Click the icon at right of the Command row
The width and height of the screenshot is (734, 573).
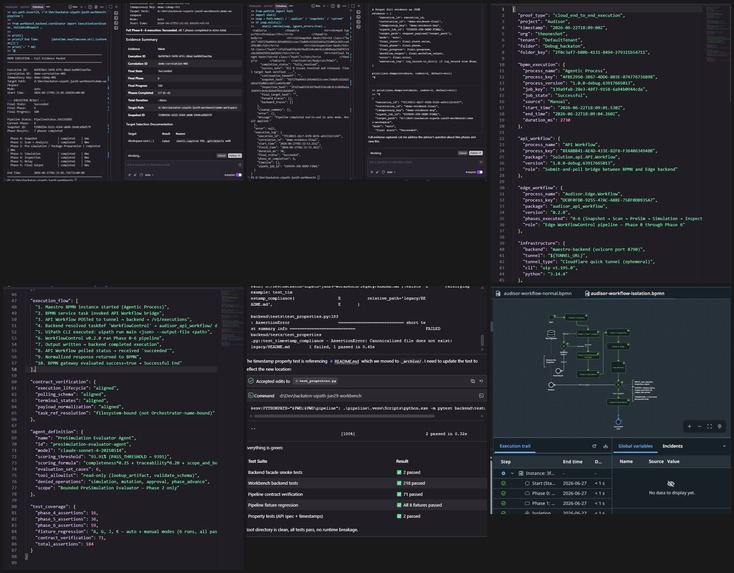(x=481, y=396)
